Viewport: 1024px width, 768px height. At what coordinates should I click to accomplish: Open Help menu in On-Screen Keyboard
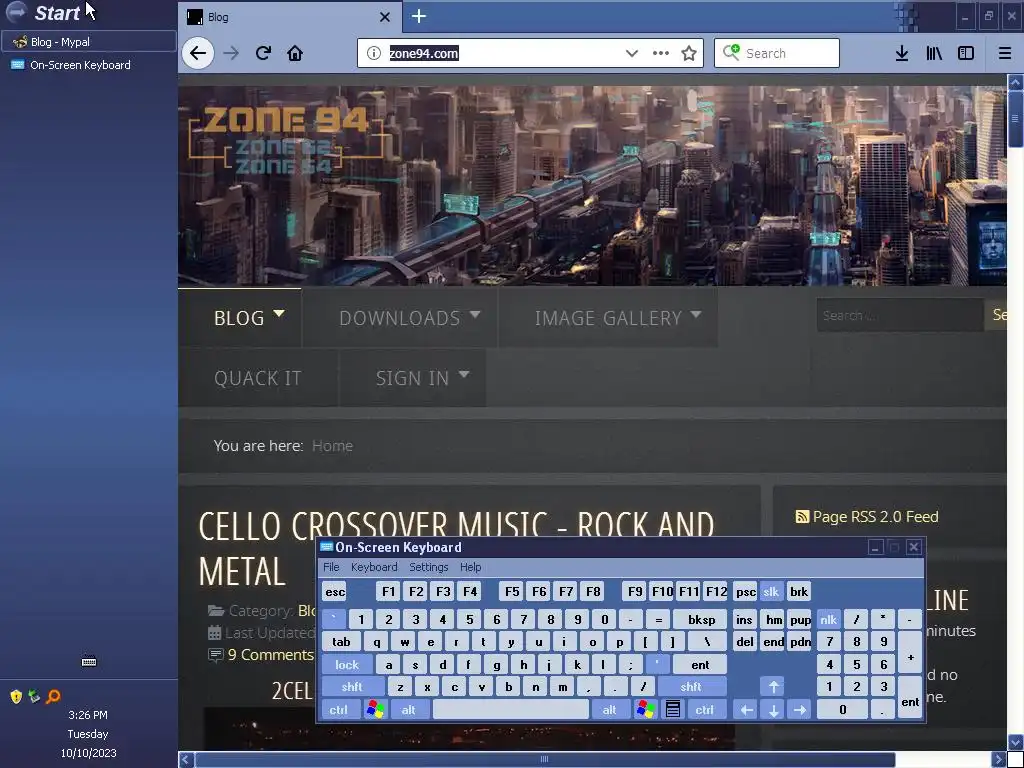[470, 568]
